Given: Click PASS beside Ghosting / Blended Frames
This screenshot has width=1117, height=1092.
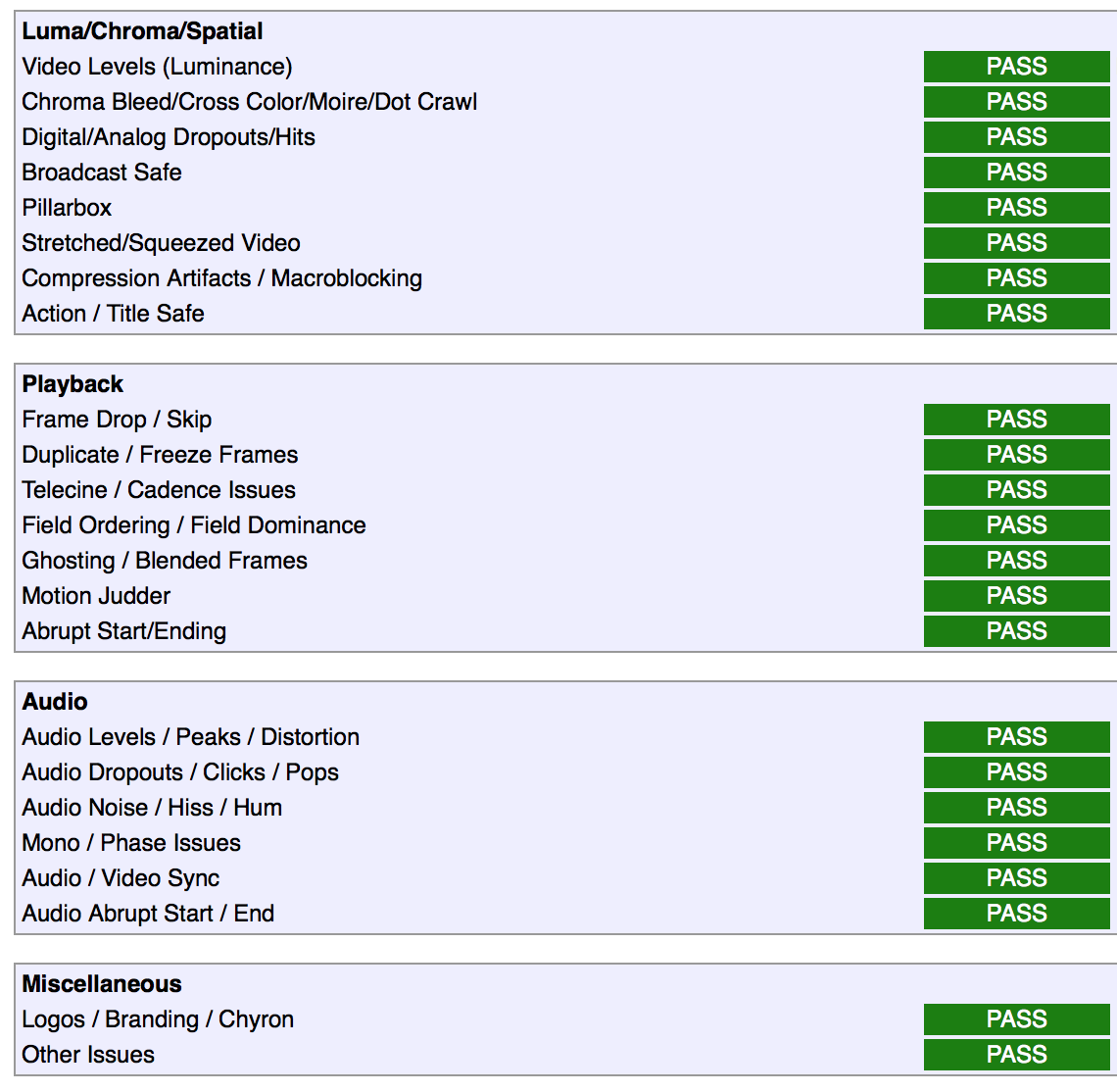Looking at the screenshot, I should pos(1016,561).
